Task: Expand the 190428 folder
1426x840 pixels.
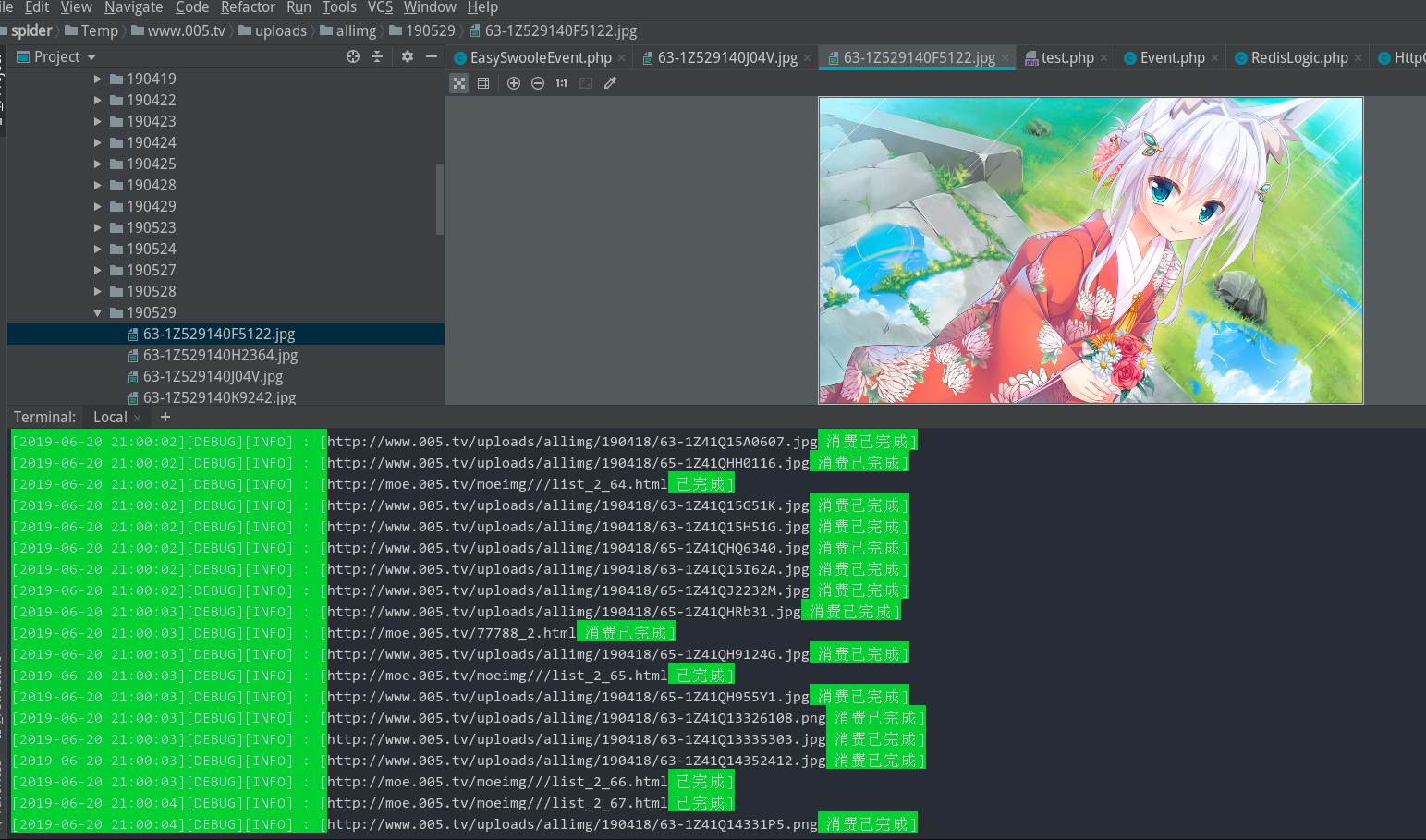Action: 98,186
